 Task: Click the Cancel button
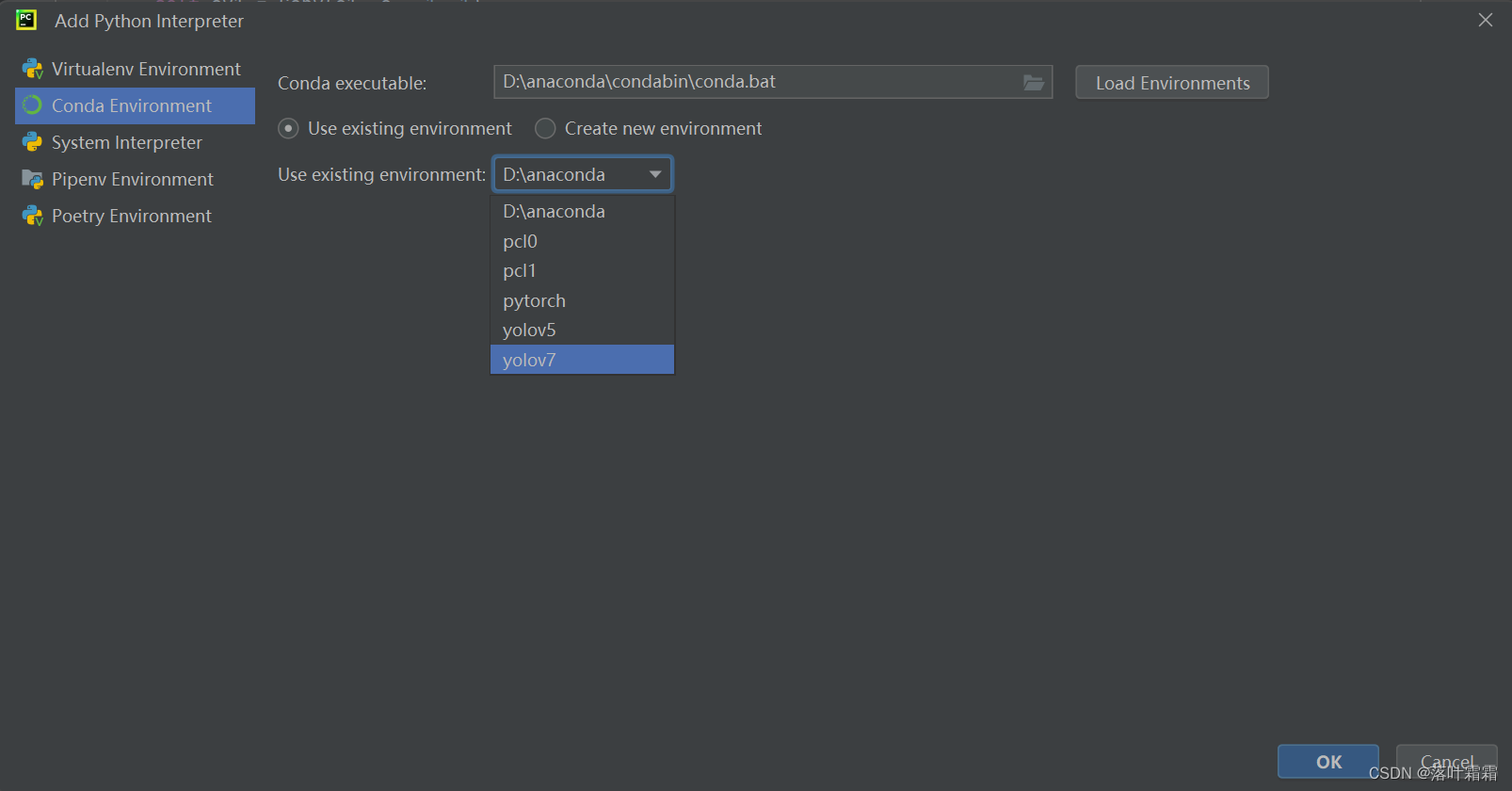pyautogui.click(x=1447, y=761)
